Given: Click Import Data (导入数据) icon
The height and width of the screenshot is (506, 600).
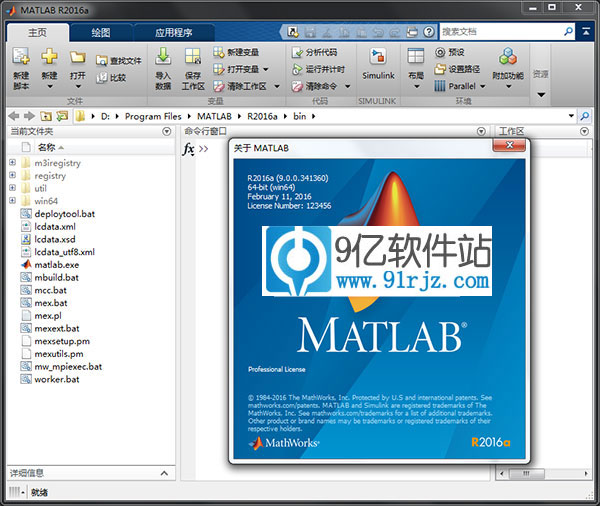Looking at the screenshot, I should click(x=163, y=56).
